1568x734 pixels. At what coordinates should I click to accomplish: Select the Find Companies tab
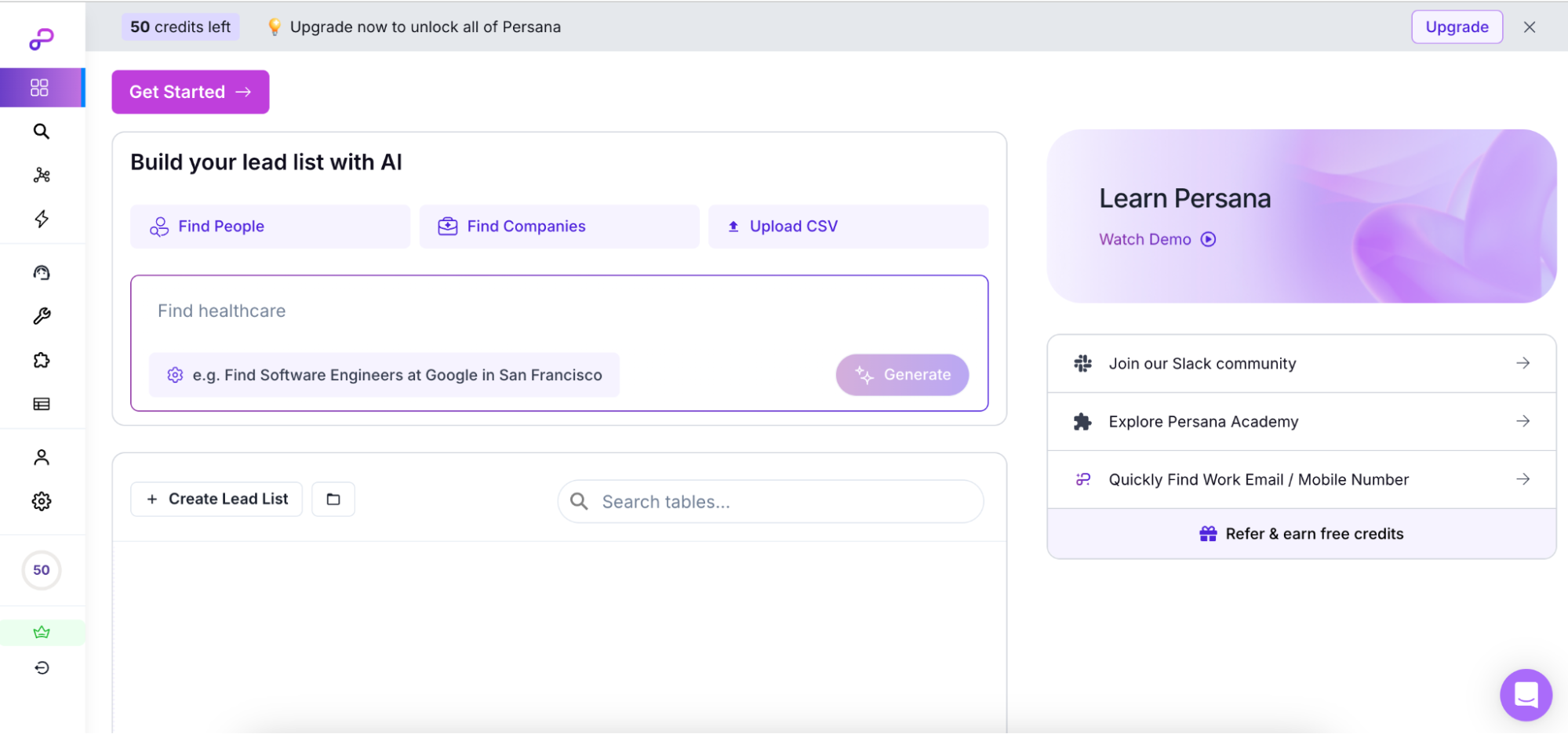click(559, 227)
